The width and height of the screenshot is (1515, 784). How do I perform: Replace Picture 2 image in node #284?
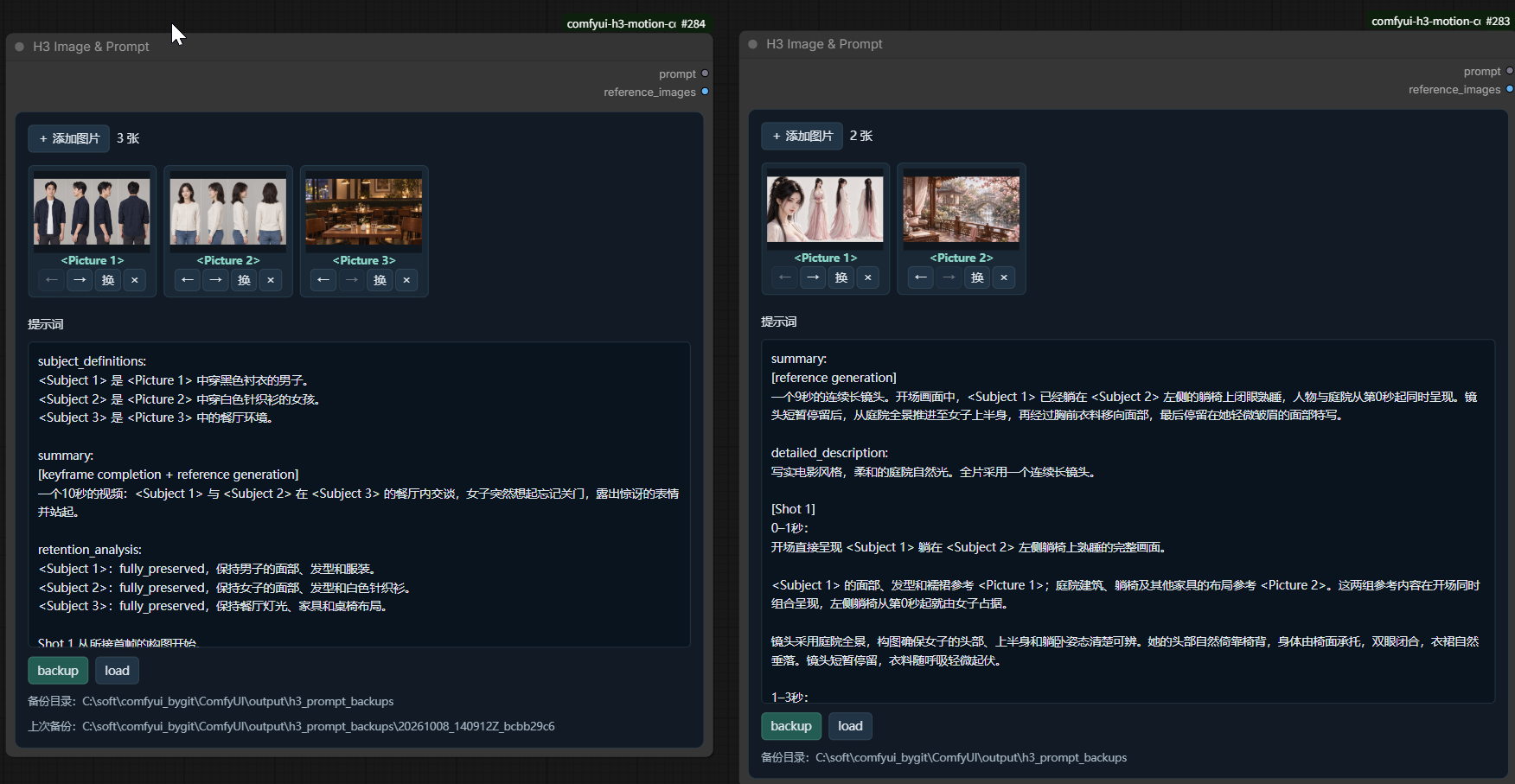click(x=244, y=280)
